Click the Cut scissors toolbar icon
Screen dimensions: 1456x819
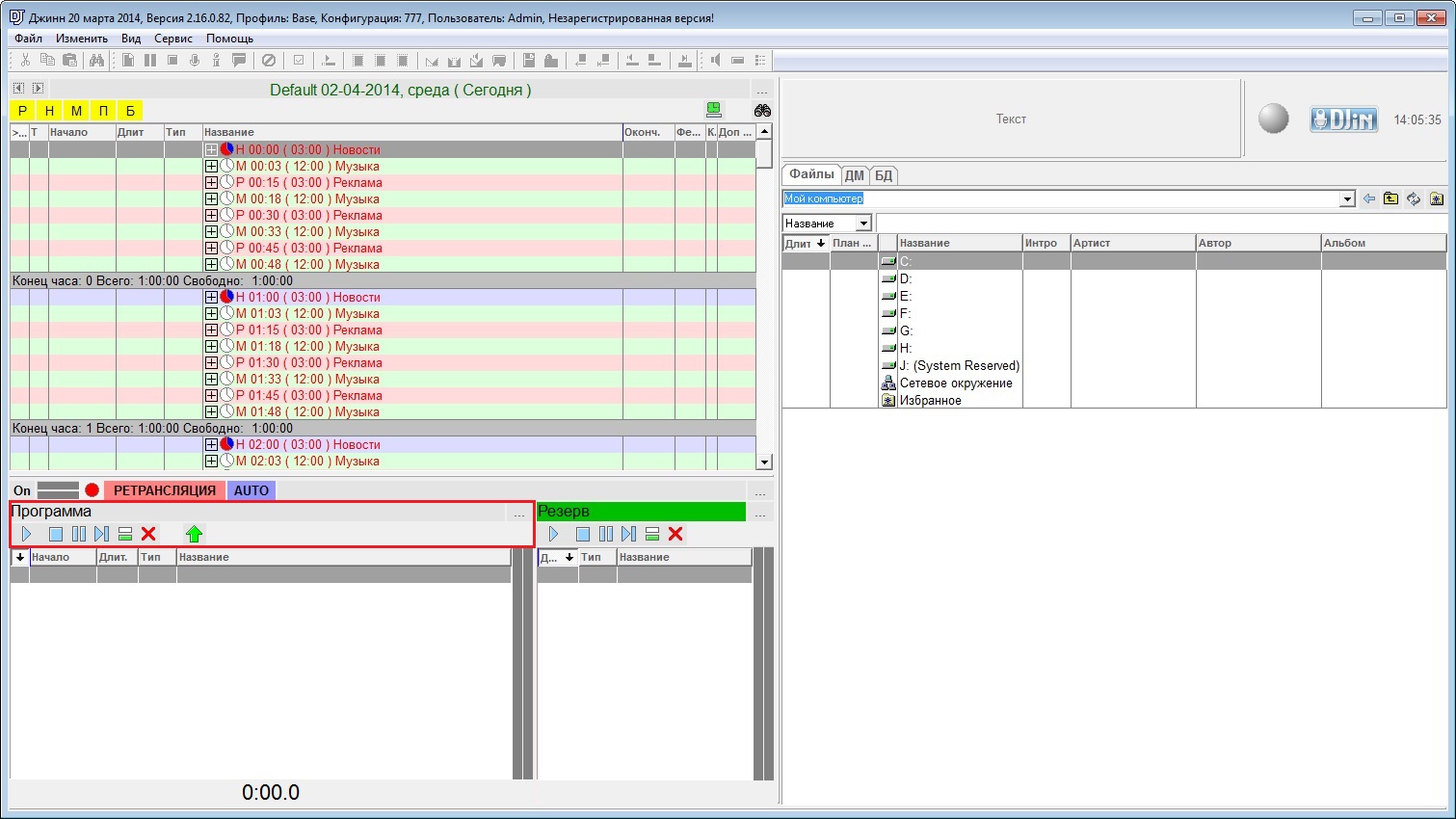pyautogui.click(x=25, y=60)
